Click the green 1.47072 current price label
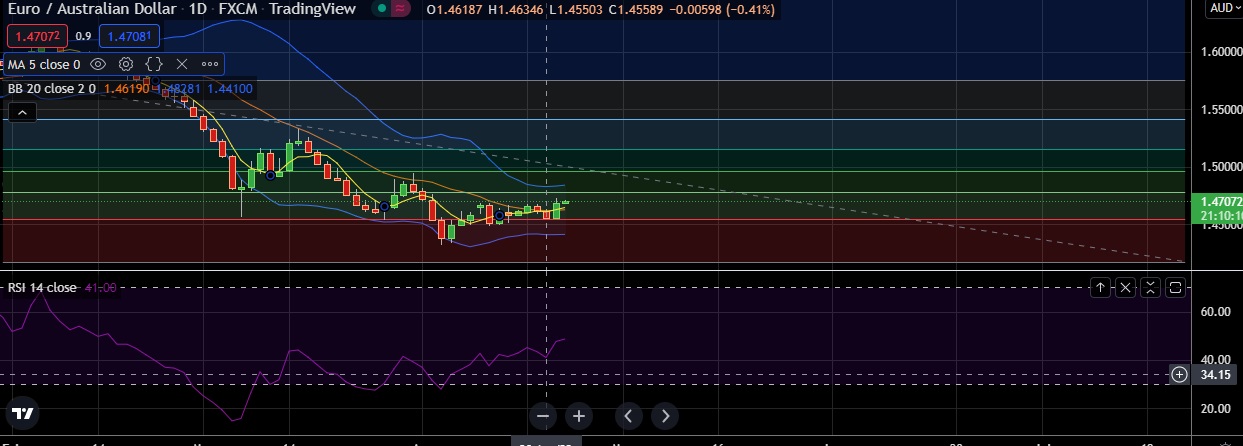 click(x=1219, y=201)
